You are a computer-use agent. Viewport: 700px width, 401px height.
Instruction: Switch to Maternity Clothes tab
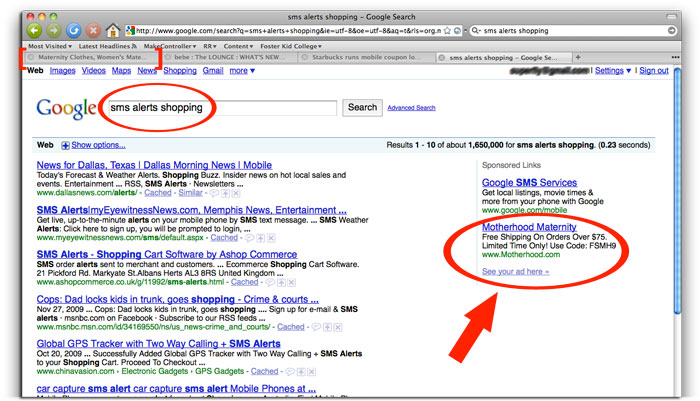(91, 57)
